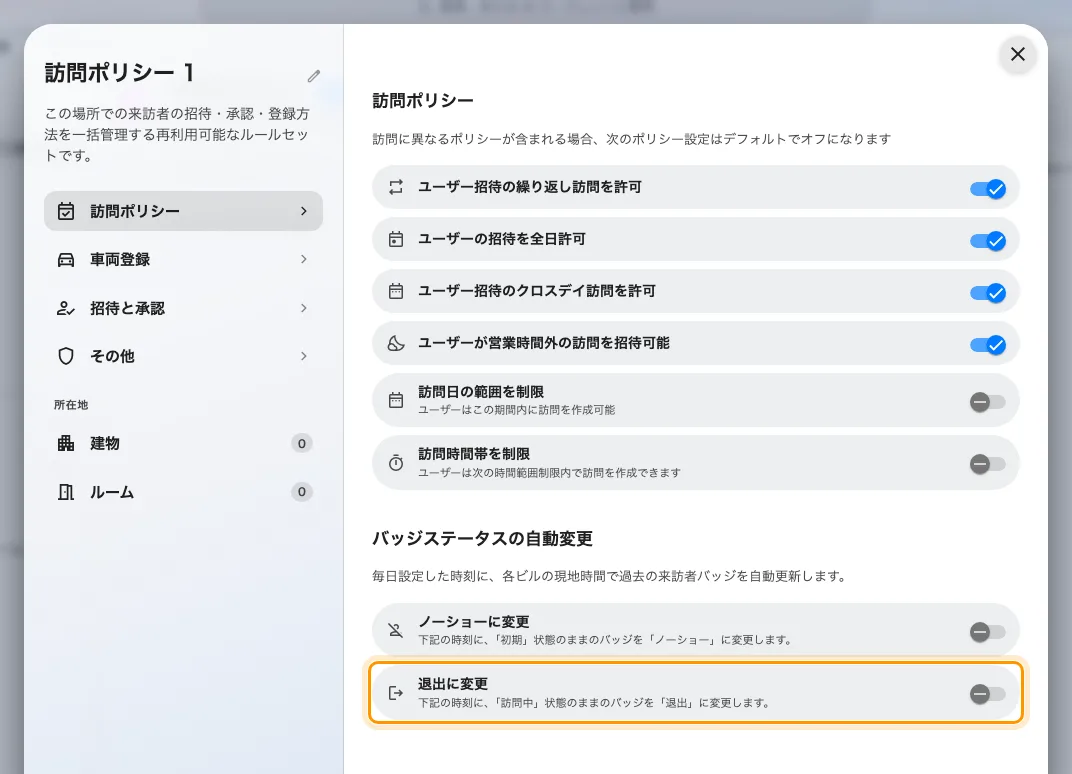Screen dimensions: 1072x774
Task: Turn off ユーザーの招待を全日許可 toggle
Action: click(x=988, y=241)
